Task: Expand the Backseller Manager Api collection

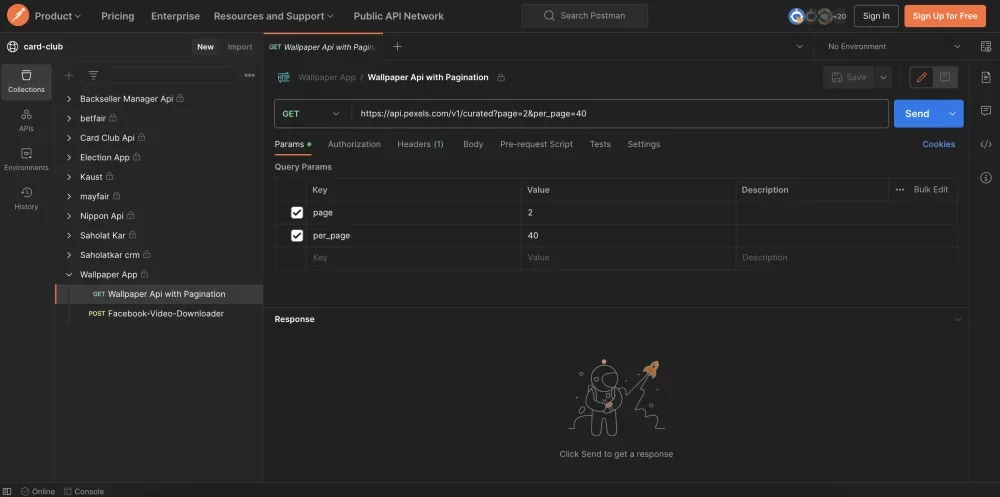Action: tap(69, 99)
